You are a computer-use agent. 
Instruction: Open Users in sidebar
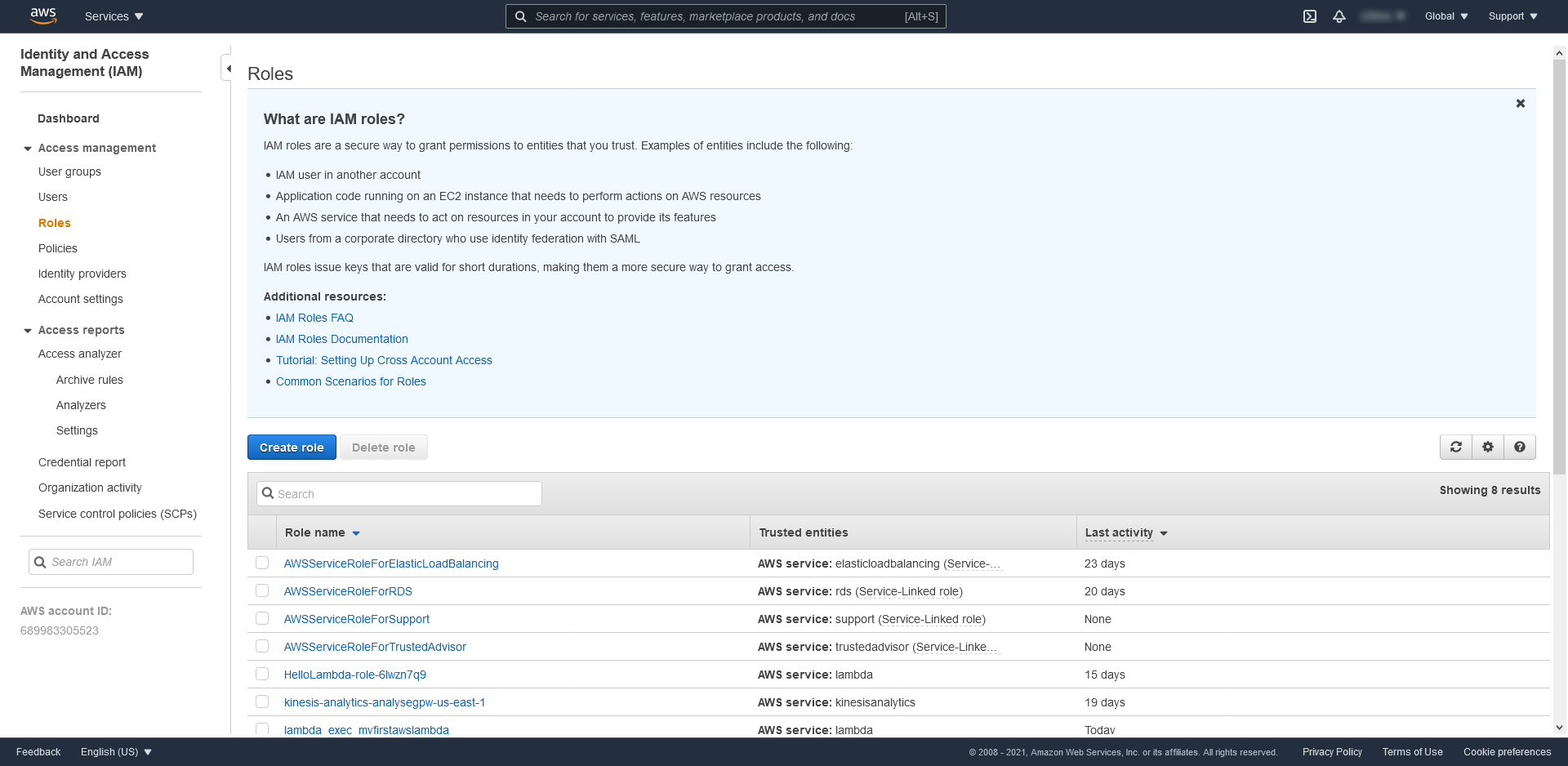[x=53, y=197]
